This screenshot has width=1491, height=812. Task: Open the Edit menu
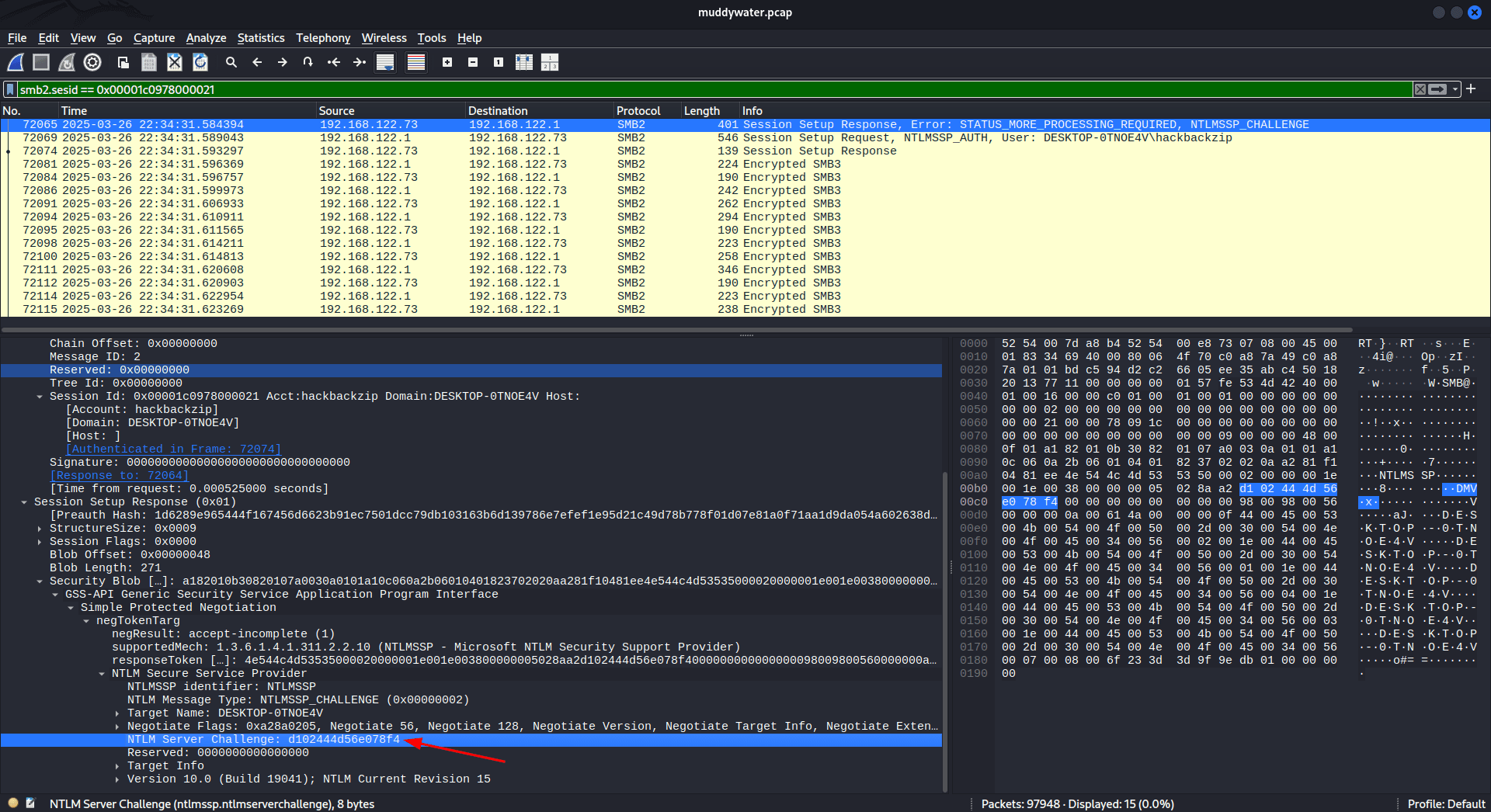point(48,38)
